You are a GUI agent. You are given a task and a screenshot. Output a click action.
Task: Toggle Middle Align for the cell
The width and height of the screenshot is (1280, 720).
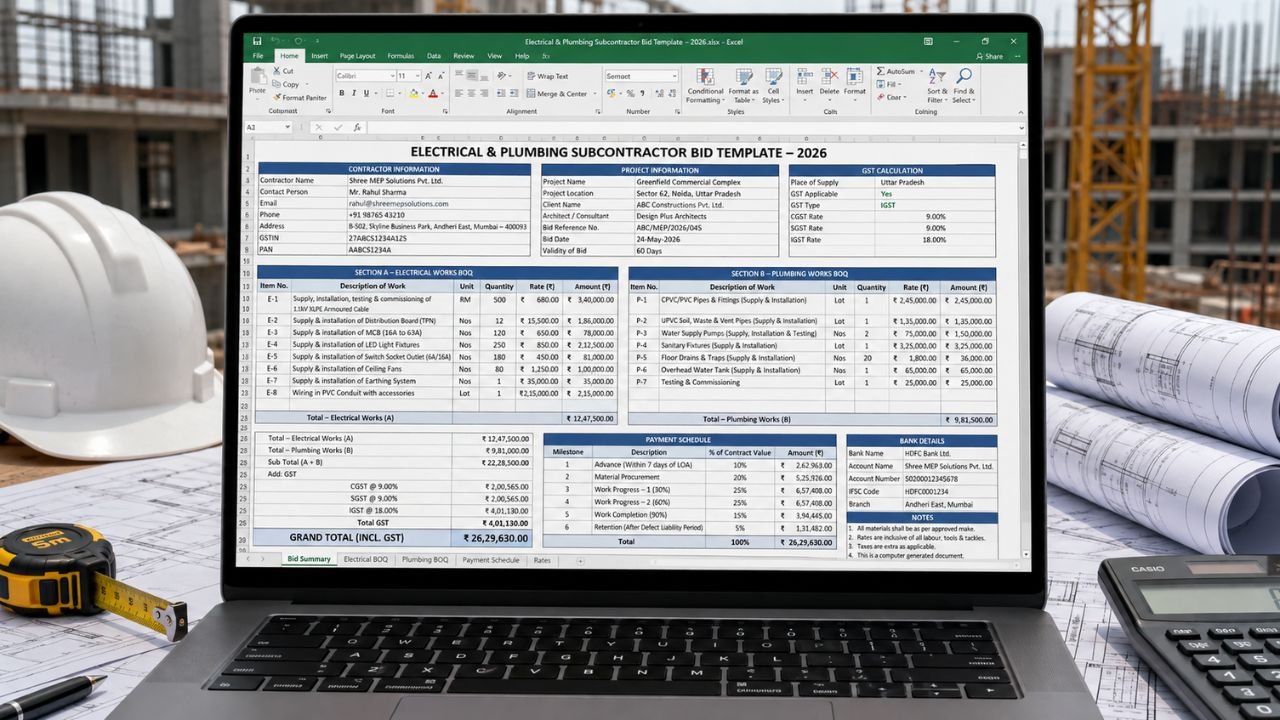pos(472,75)
